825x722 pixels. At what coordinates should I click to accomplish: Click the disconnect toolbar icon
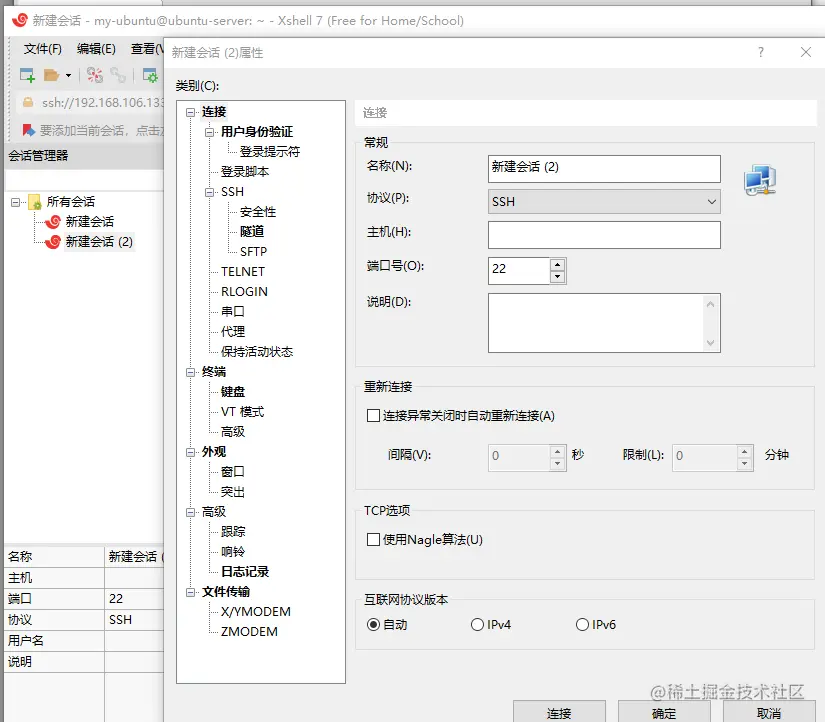pos(95,75)
